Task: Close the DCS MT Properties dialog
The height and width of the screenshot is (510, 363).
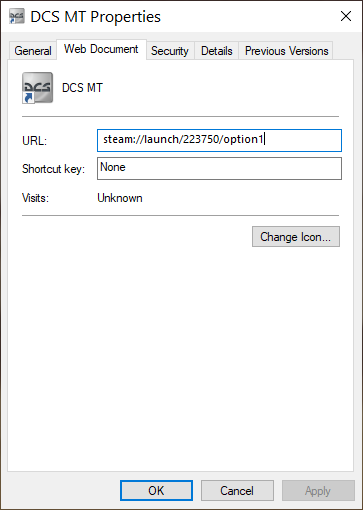Action: click(x=346, y=16)
